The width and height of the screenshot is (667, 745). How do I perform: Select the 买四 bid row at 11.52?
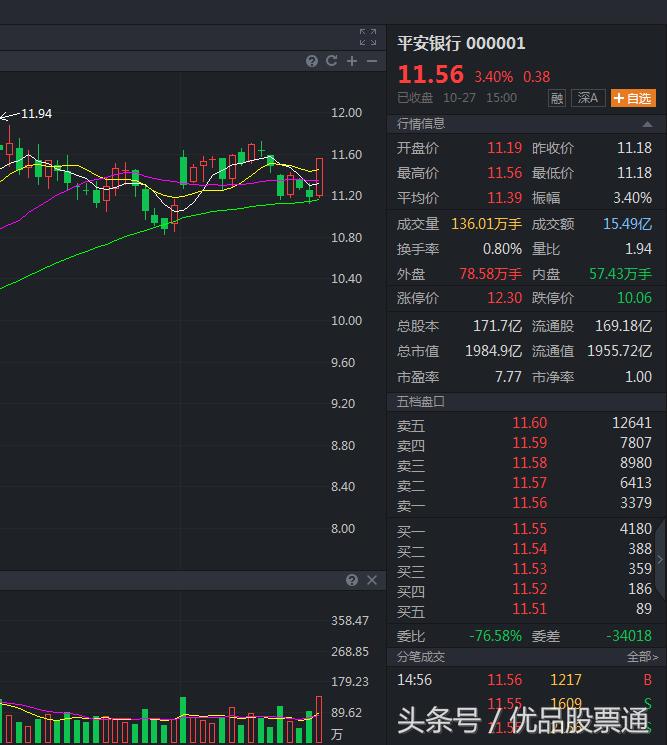click(524, 589)
